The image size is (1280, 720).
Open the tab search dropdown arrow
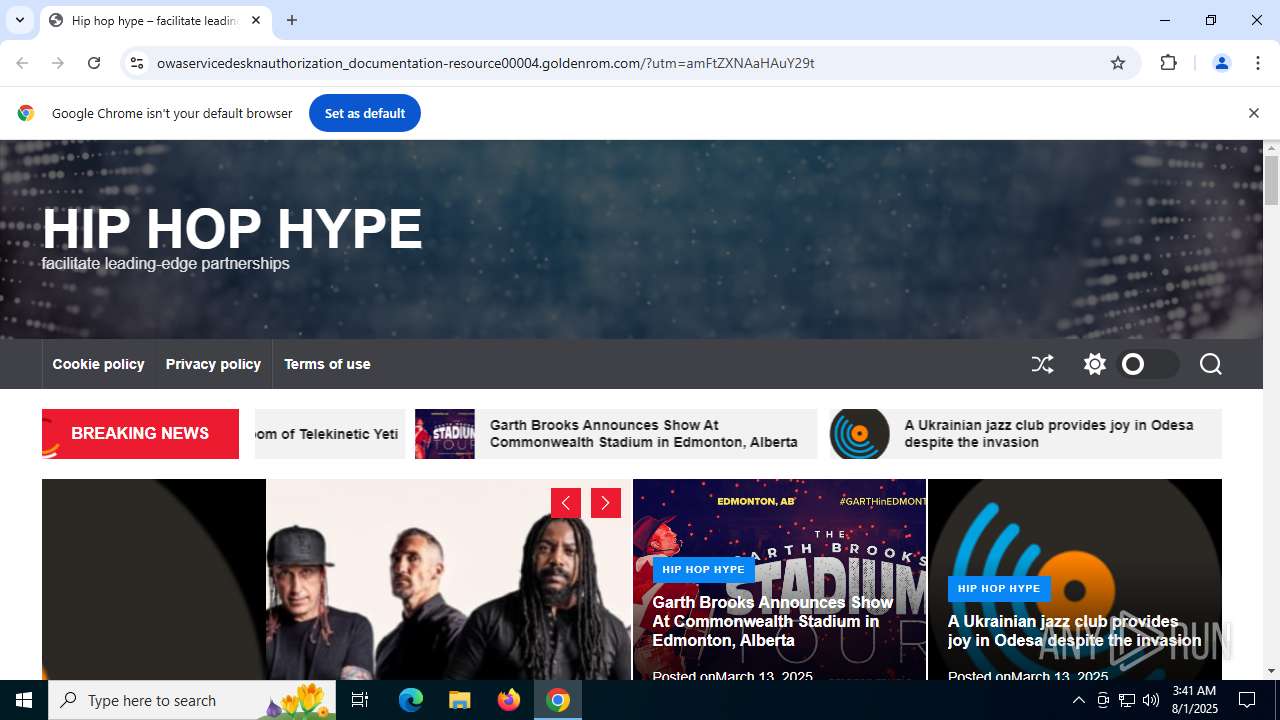point(19,20)
